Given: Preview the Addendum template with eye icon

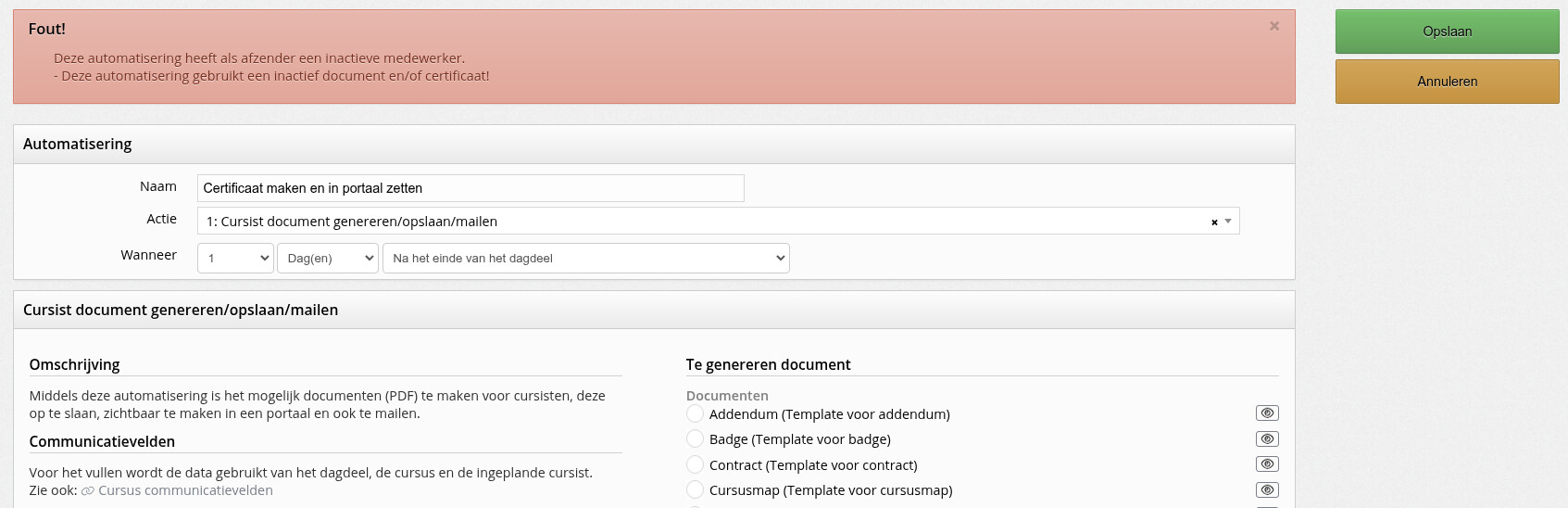Looking at the screenshot, I should (x=1266, y=413).
